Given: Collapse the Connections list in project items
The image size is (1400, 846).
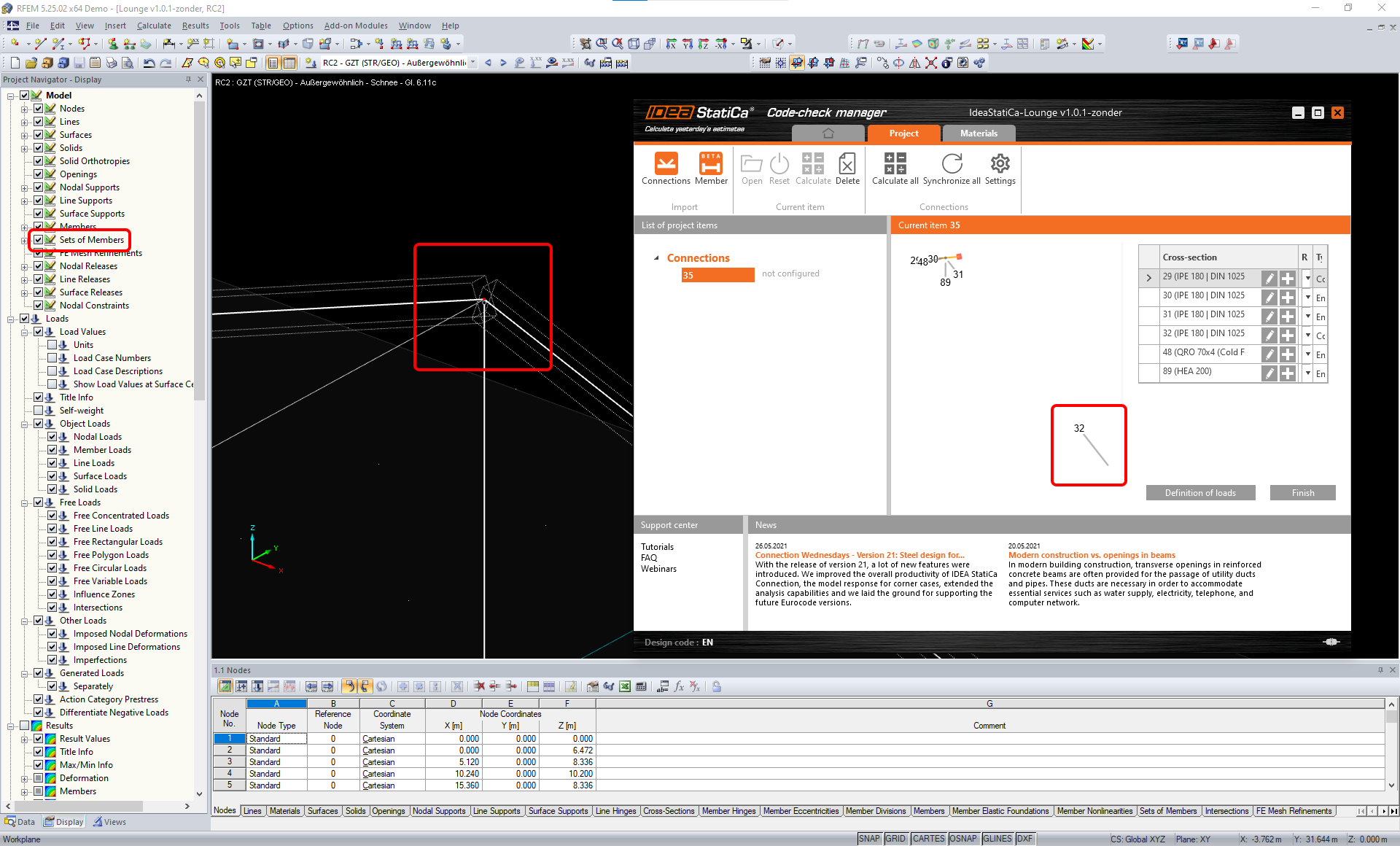Looking at the screenshot, I should (x=656, y=258).
